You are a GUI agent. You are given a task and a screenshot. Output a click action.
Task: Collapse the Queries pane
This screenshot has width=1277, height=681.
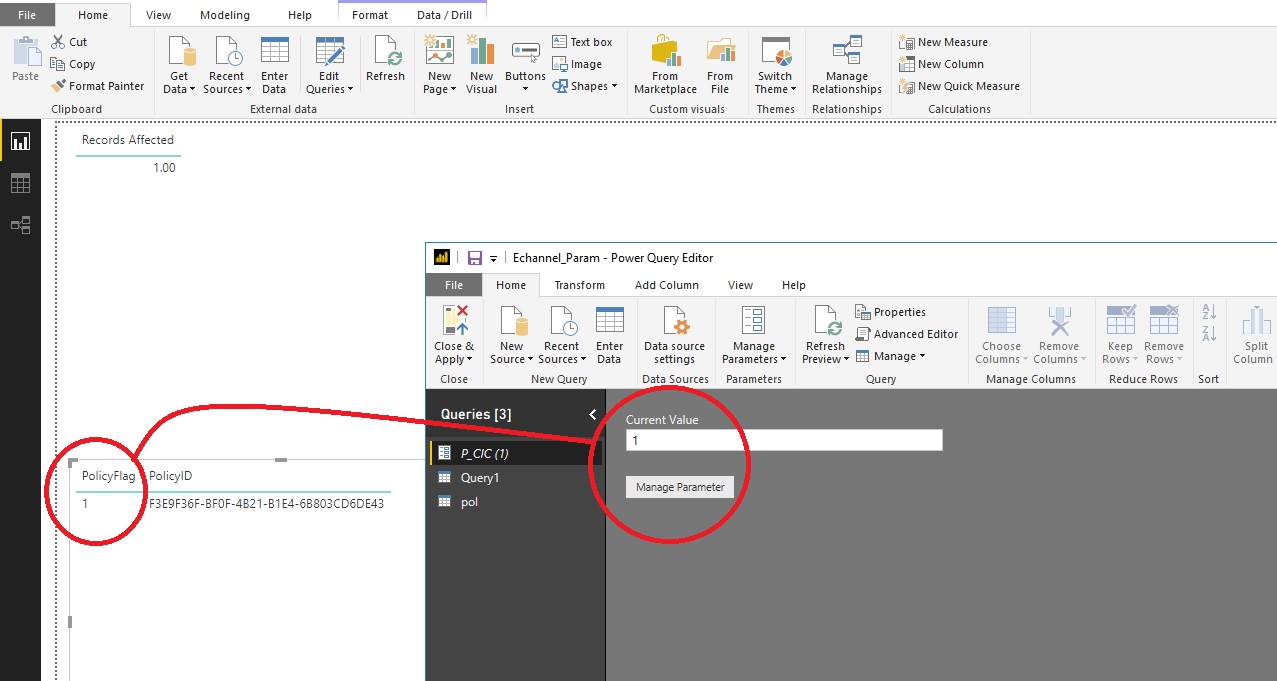click(x=592, y=414)
